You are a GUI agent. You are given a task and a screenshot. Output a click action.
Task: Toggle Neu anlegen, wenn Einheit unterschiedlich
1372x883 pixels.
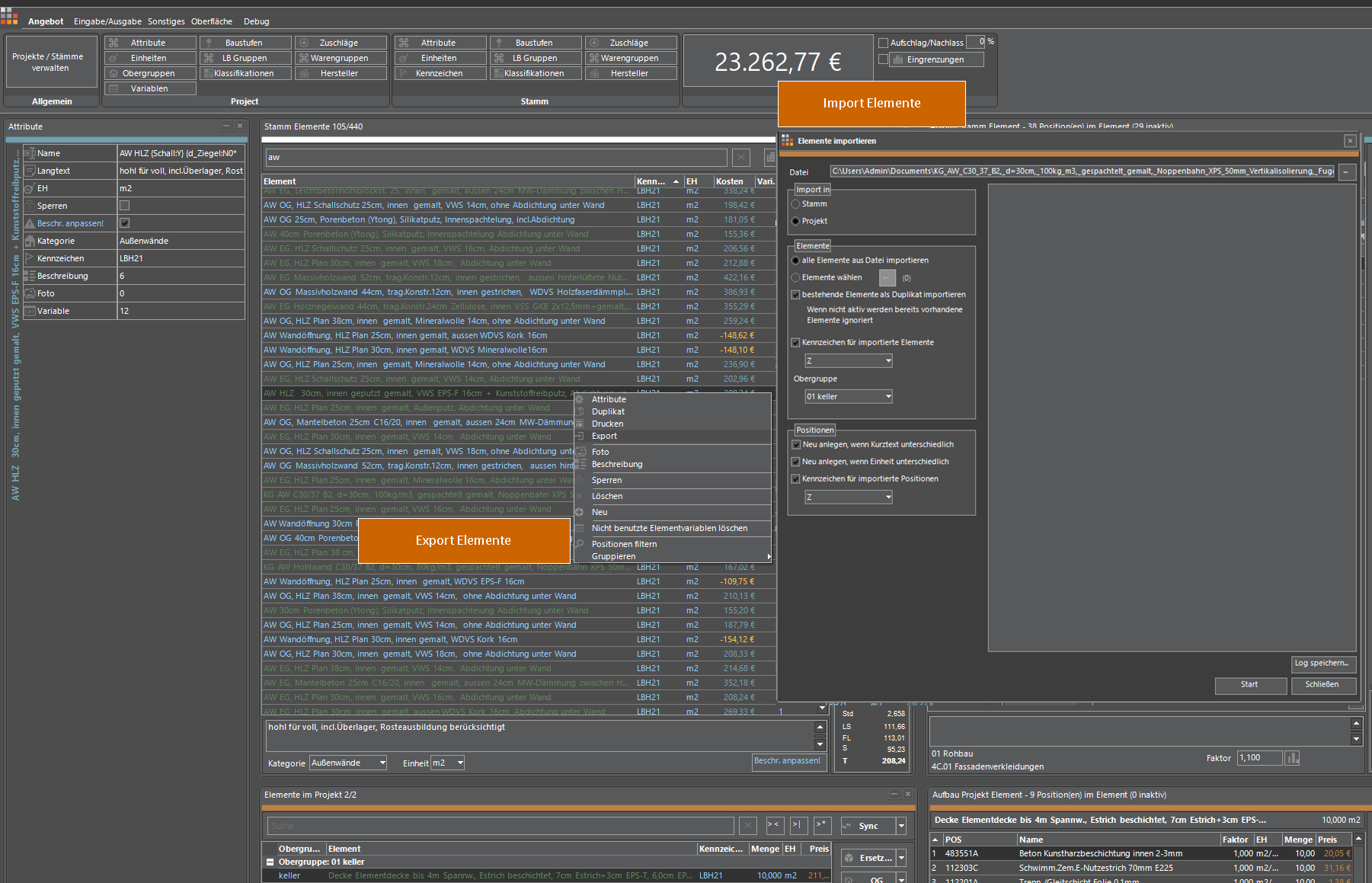point(795,461)
